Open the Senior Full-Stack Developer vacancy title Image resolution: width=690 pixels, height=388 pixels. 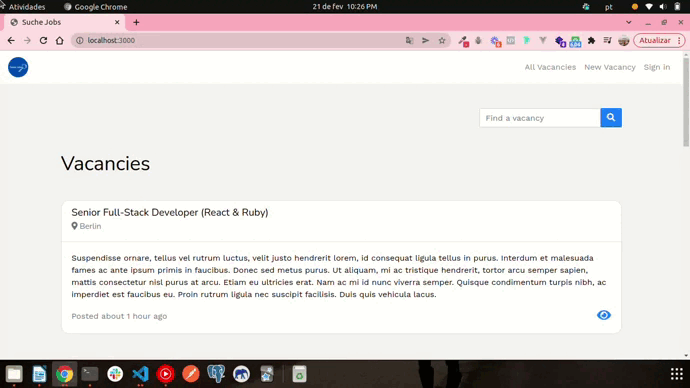coord(170,212)
